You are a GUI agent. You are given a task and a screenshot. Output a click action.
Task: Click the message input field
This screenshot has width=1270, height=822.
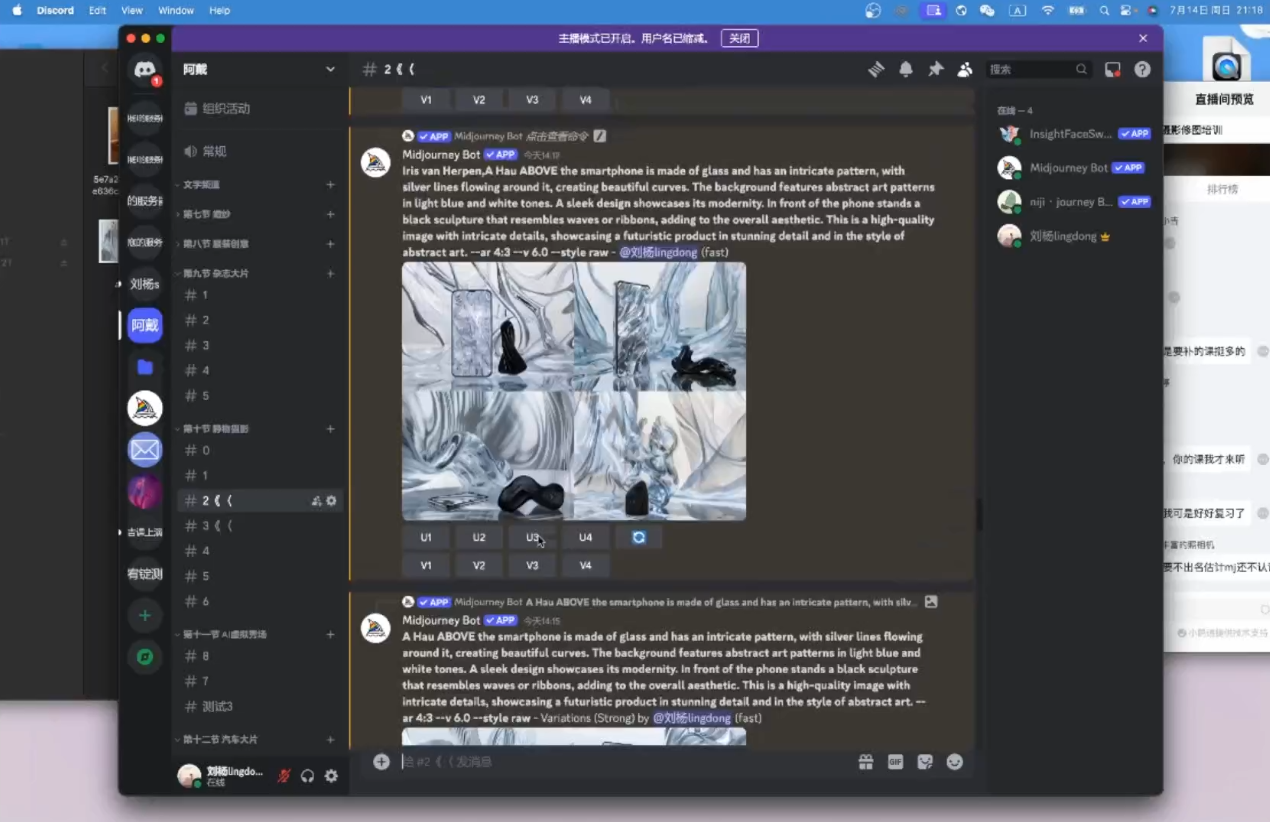coord(620,762)
